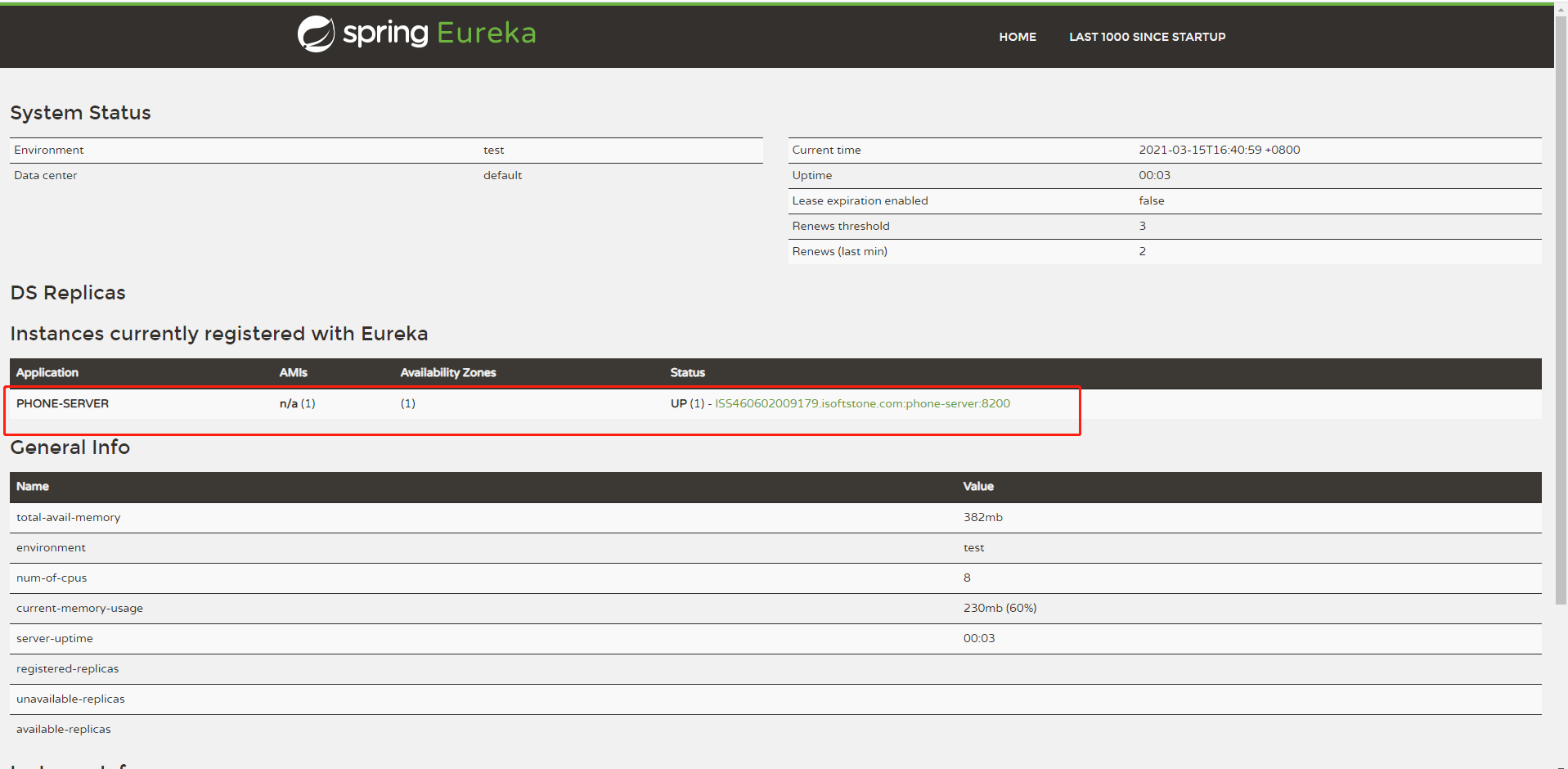
Task: Click the Current time label
Action: coord(826,150)
